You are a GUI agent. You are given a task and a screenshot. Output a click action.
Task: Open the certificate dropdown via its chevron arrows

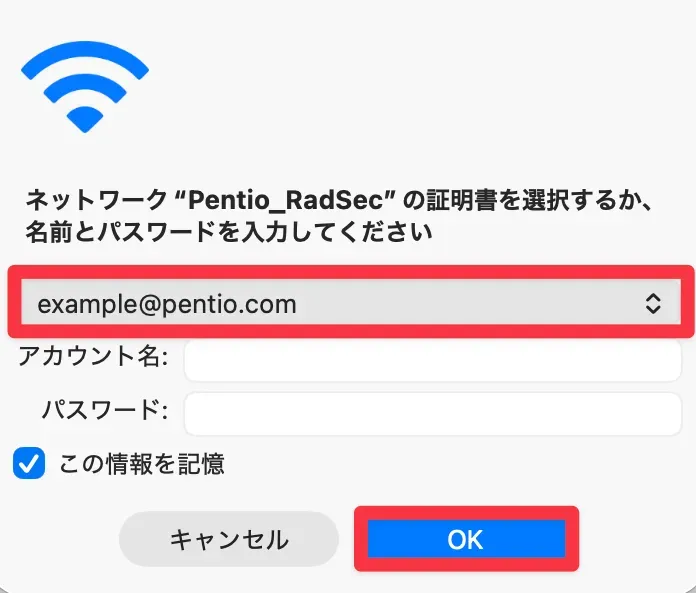click(652, 304)
